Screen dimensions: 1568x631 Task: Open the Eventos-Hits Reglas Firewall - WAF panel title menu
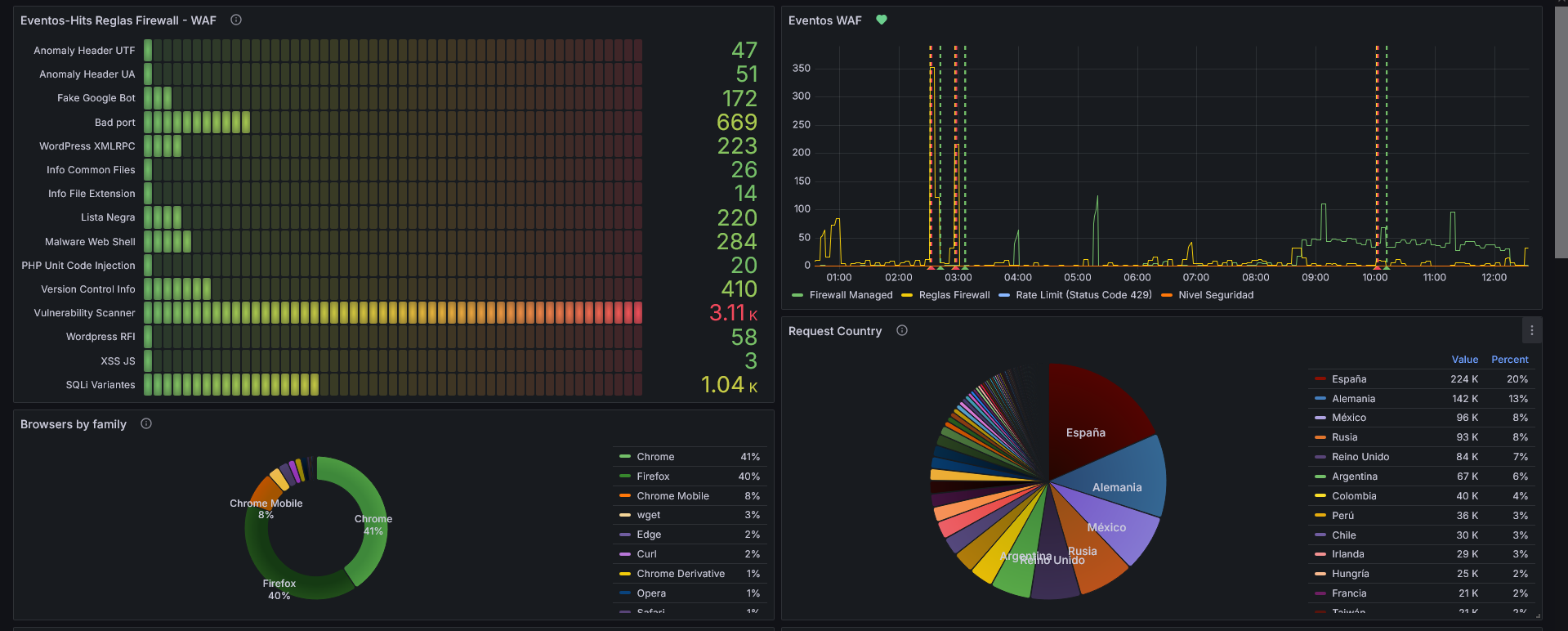(x=118, y=20)
